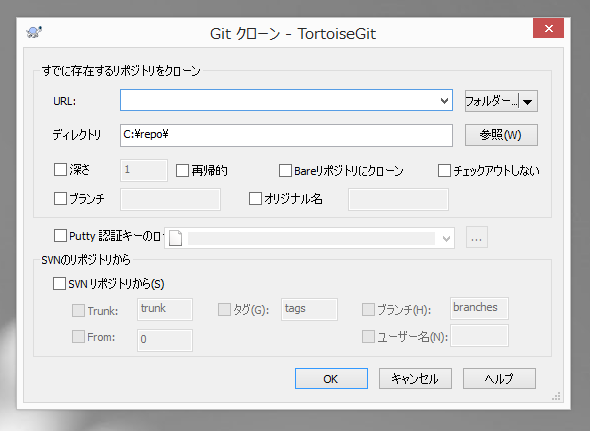Toggle the タグ(G): checkbox
This screenshot has width=590, height=431.
pyautogui.click(x=224, y=310)
